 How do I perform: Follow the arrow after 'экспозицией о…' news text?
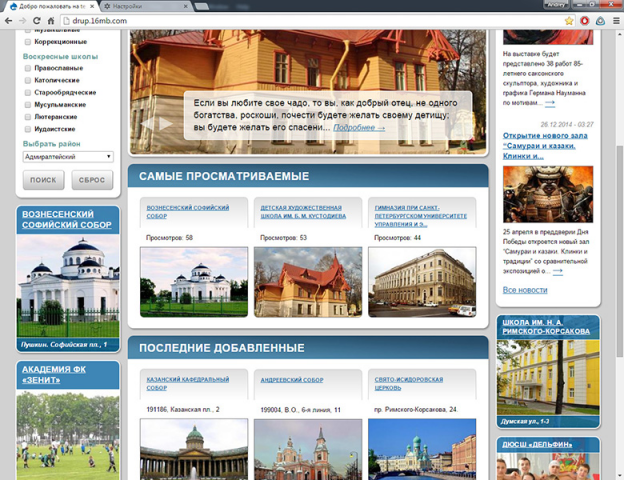pyautogui.click(x=558, y=271)
